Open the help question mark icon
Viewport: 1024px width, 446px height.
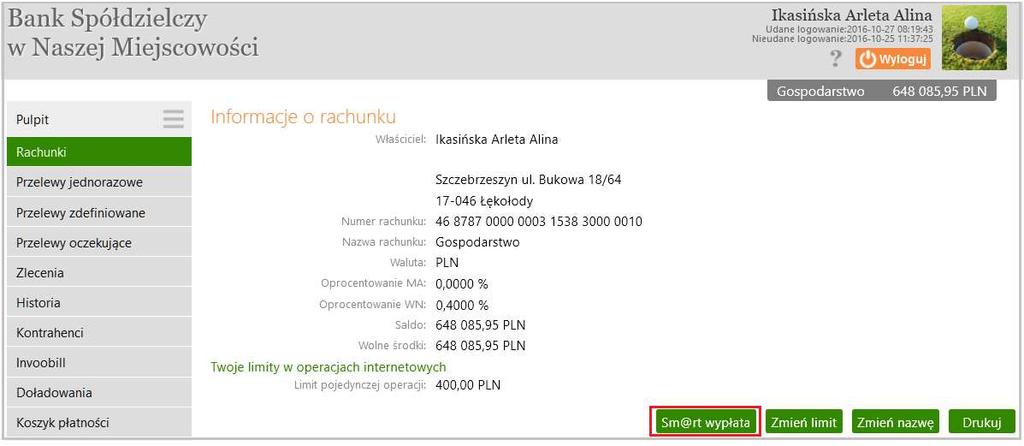point(835,59)
